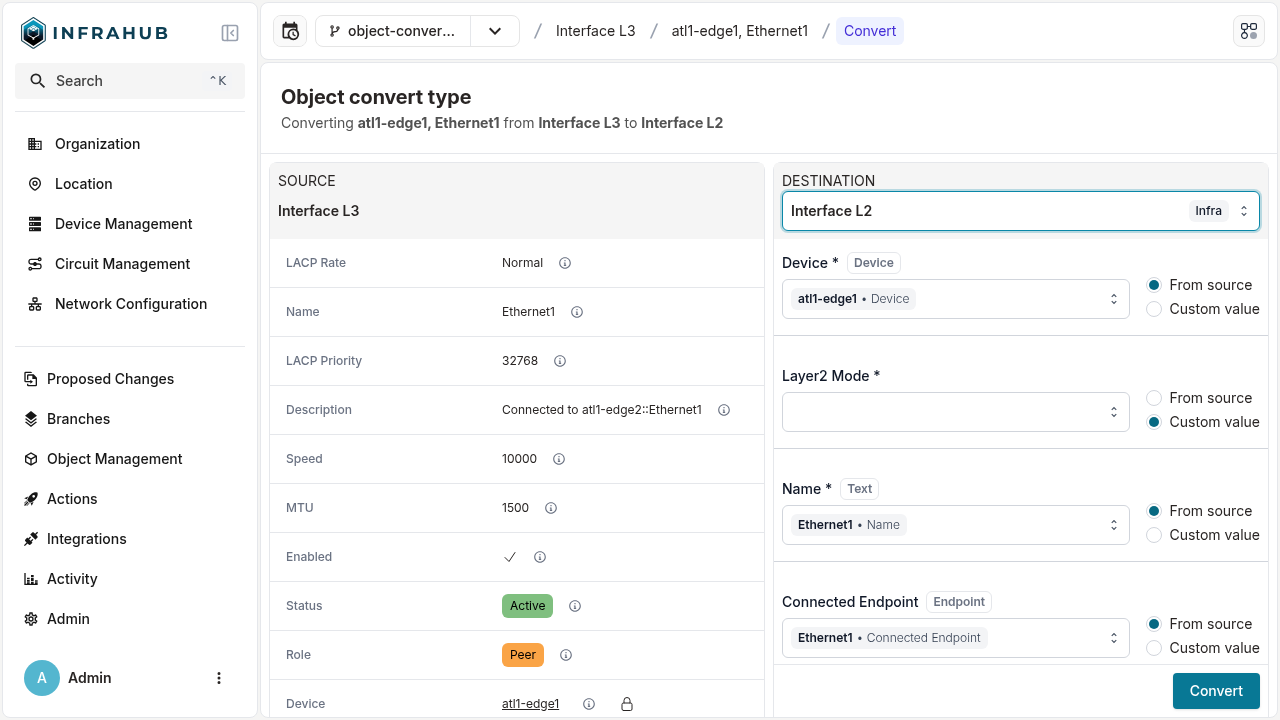Navigate to Interface L3 breadcrumb
Image resolution: width=1280 pixels, height=720 pixels.
595,31
